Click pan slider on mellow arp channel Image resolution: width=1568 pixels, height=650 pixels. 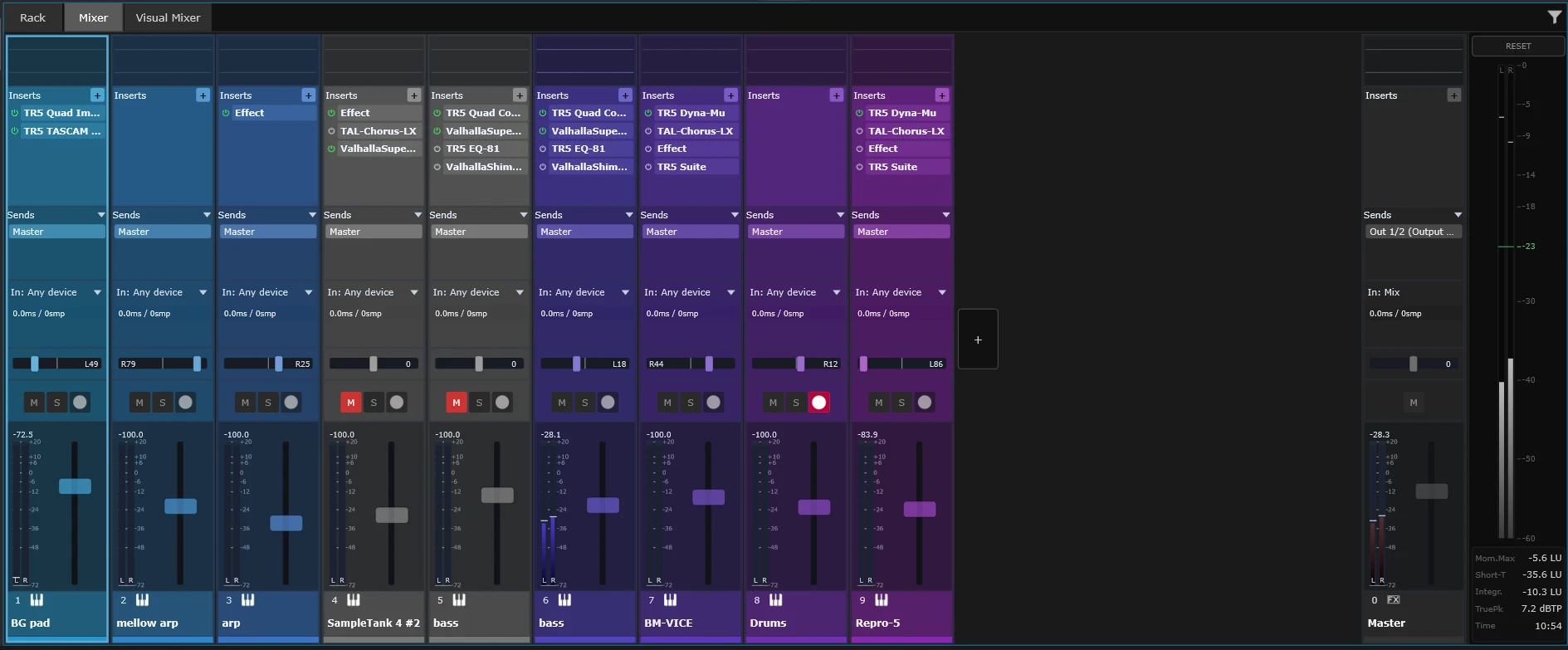tap(163, 364)
